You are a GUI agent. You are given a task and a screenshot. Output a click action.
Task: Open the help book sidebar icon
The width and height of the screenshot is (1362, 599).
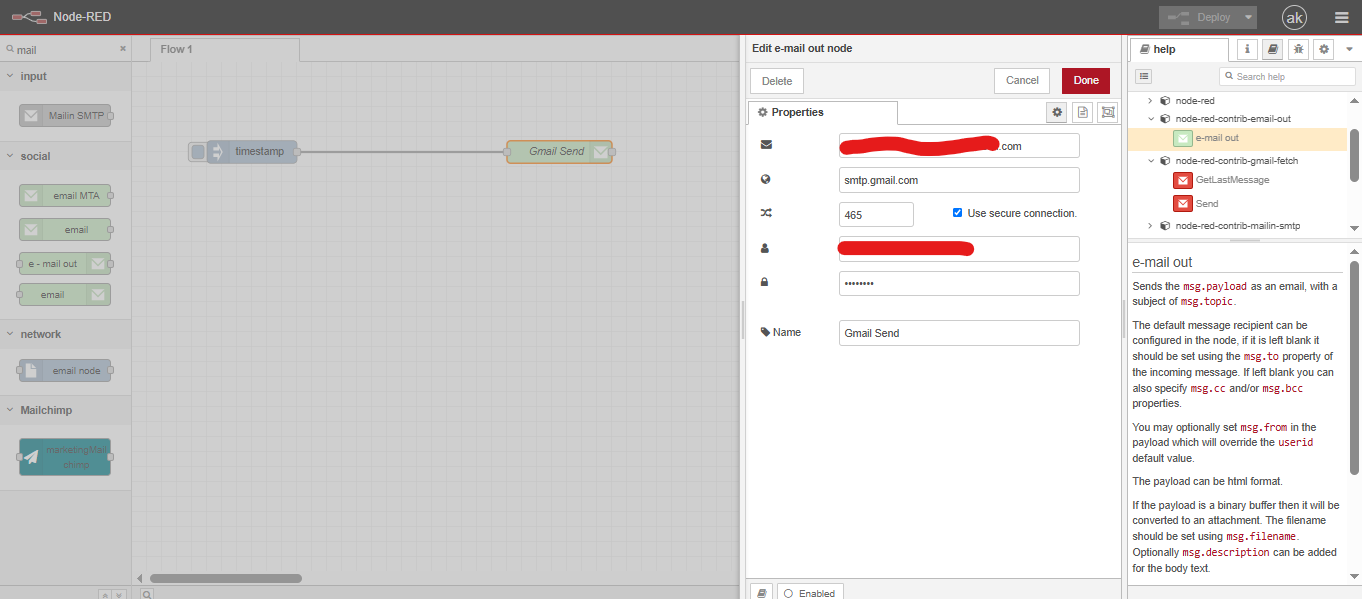point(1272,48)
